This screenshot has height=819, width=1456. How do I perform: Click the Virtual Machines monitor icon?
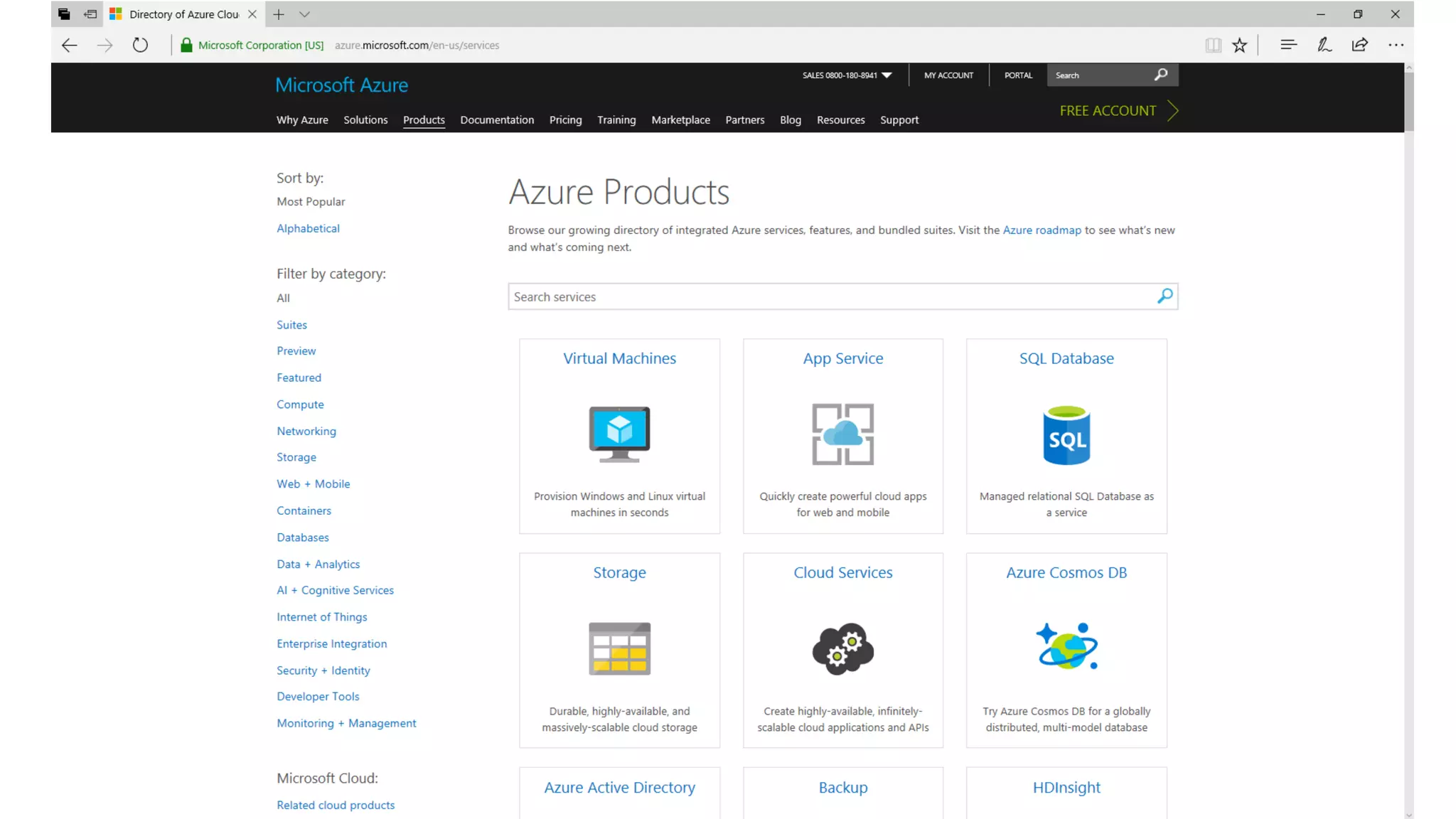point(619,434)
